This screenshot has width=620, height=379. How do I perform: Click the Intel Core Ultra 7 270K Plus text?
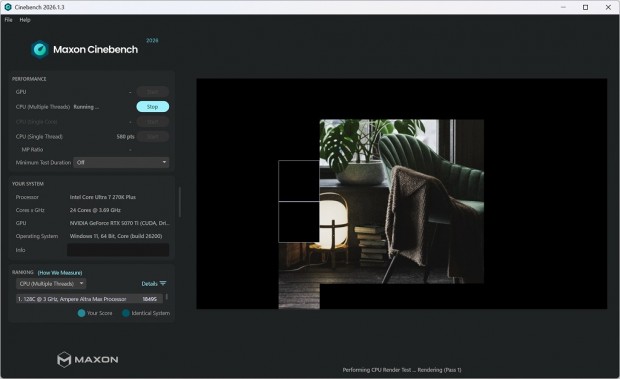[x=103, y=197]
